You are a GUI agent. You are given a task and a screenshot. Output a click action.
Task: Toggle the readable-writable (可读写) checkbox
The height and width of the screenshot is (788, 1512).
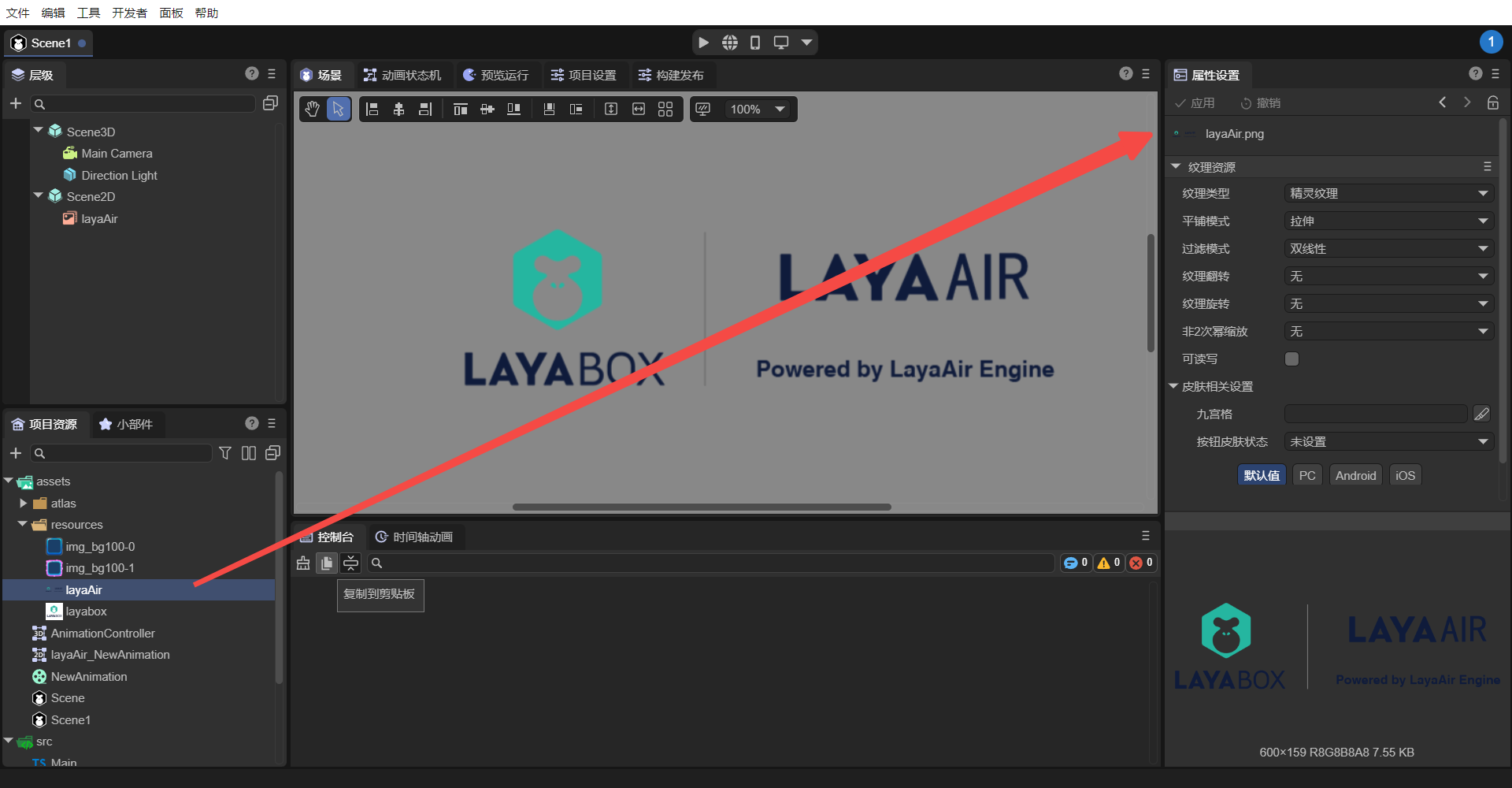pyautogui.click(x=1291, y=359)
